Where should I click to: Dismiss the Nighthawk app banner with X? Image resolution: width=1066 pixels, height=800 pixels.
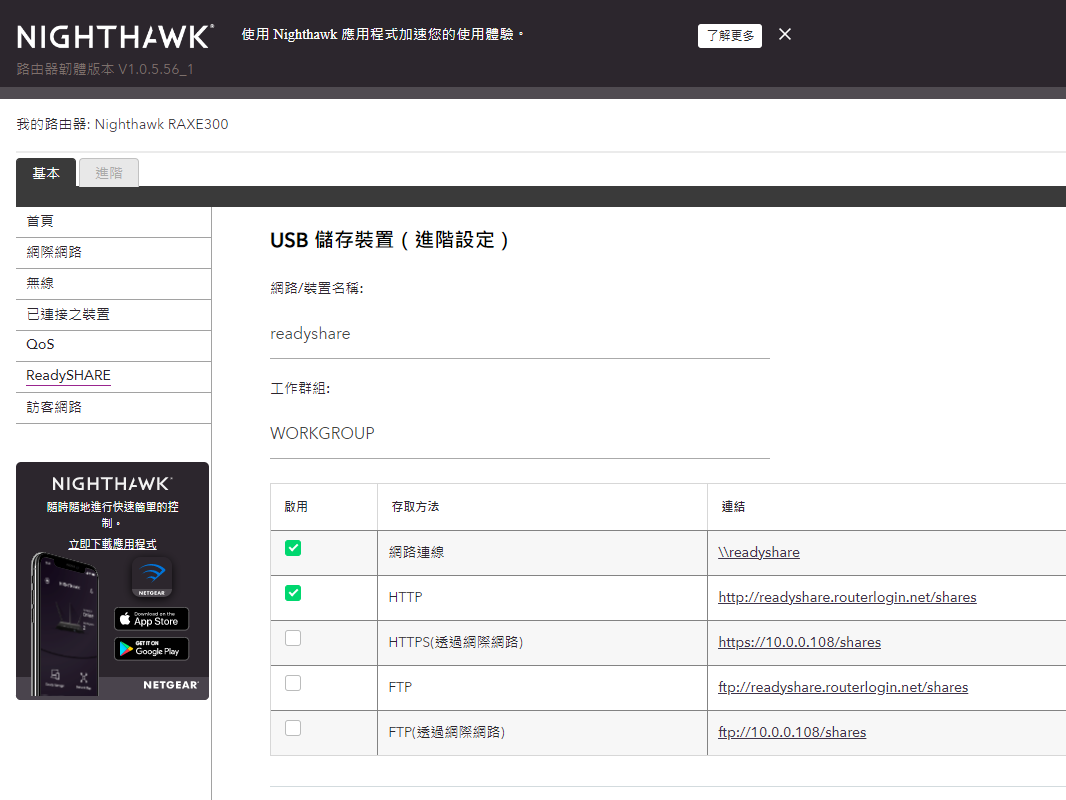point(785,34)
